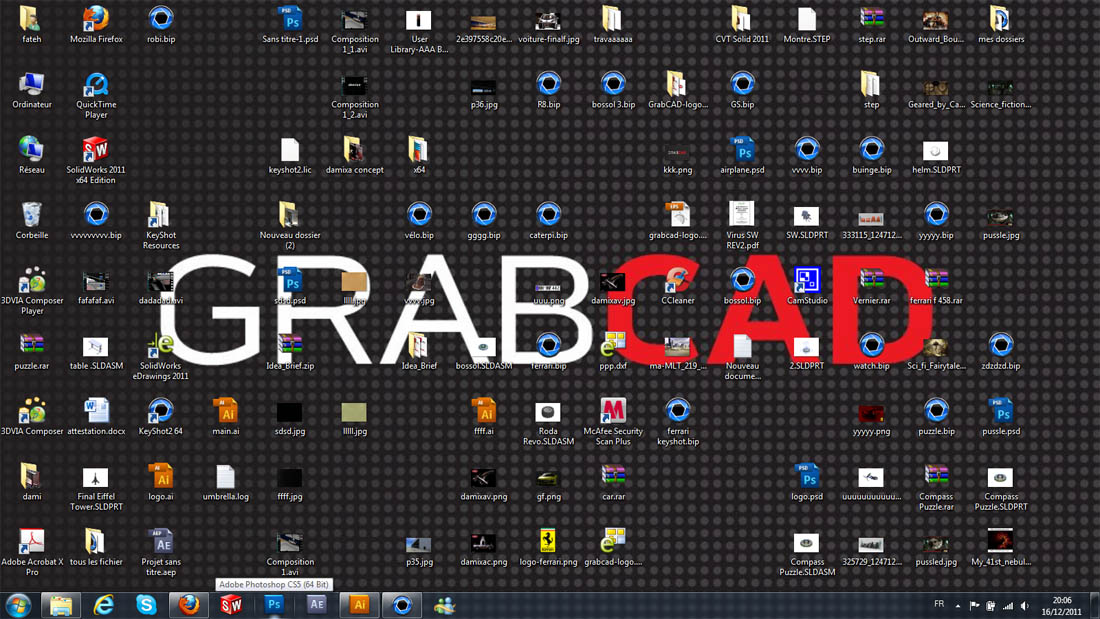1100x619 pixels.
Task: Open Windows Explorer from the taskbar
Action: (60, 605)
